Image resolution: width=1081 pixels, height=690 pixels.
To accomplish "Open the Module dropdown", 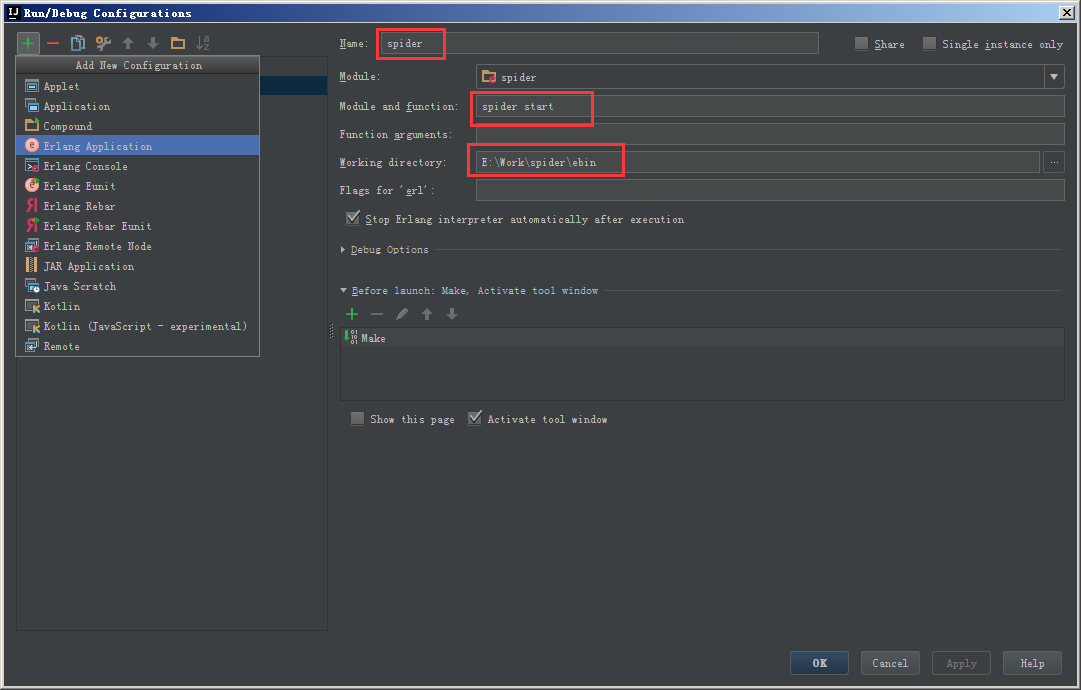I will pyautogui.click(x=1054, y=76).
